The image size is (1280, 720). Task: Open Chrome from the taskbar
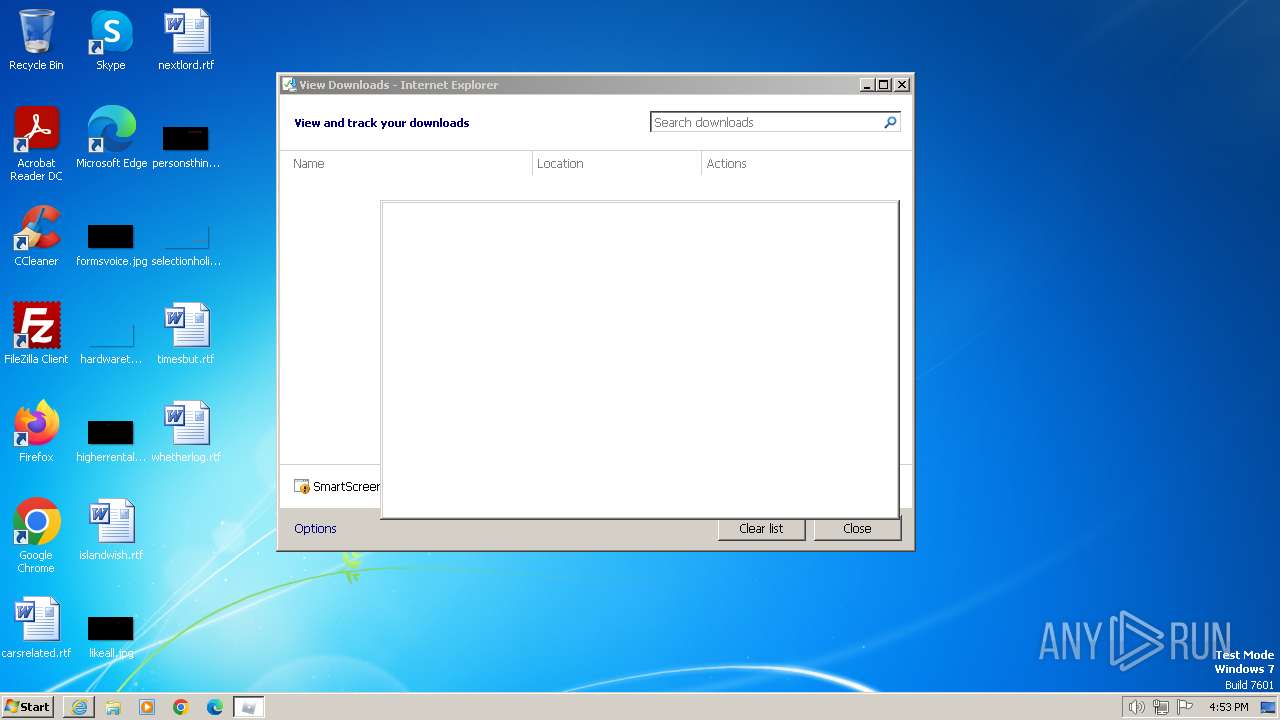point(181,707)
